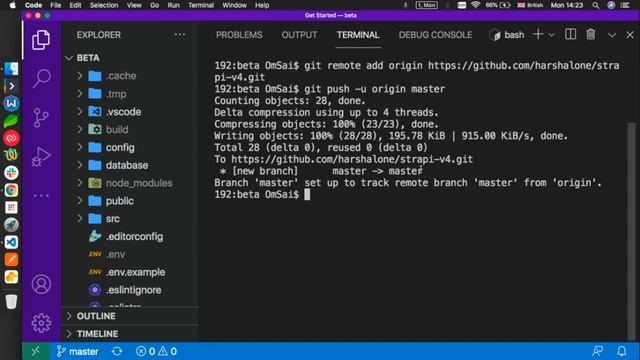Click the feedback icon in status bar
Screen dimensions: 640x360
tap(598, 351)
